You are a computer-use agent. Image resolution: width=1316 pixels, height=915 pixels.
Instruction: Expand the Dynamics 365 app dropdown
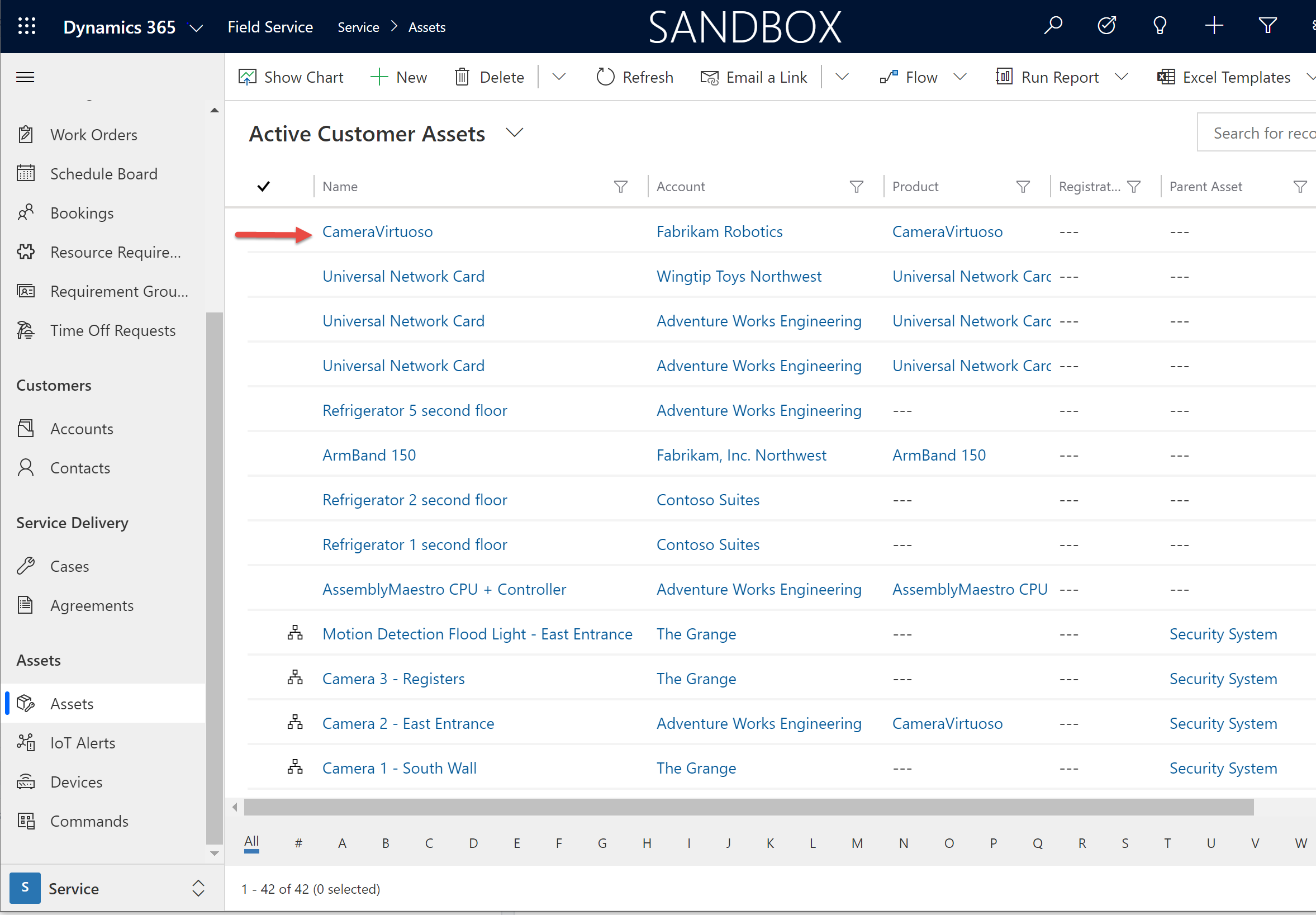[x=196, y=28]
